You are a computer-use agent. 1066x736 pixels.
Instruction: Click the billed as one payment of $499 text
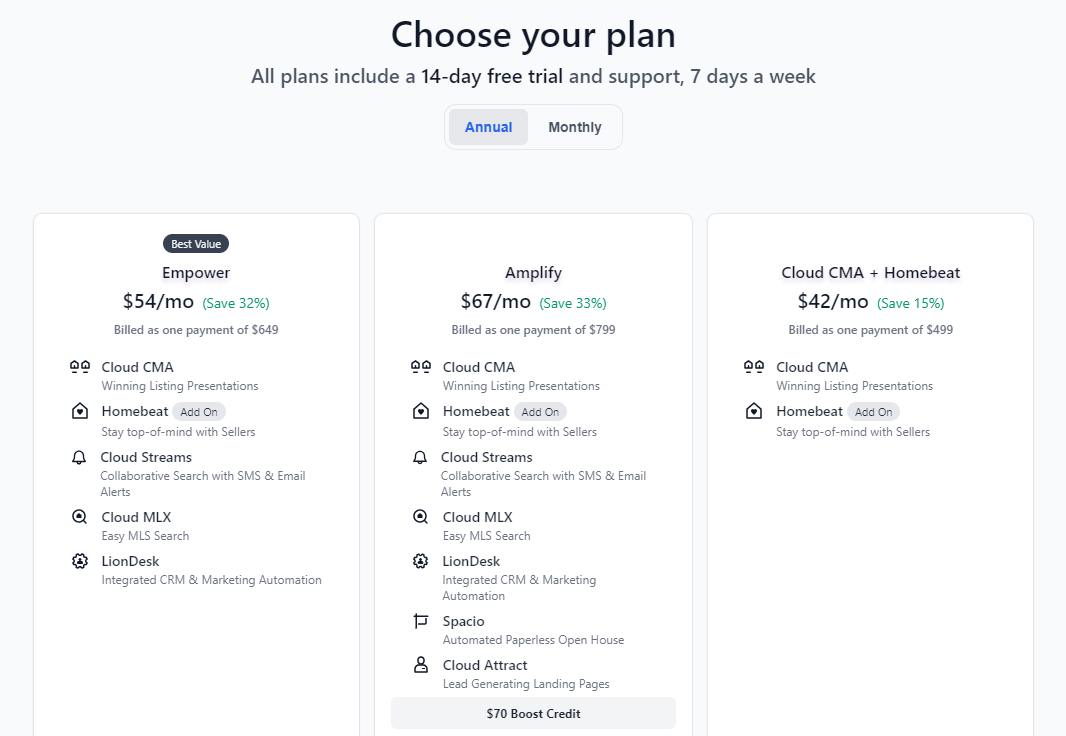pyautogui.click(x=869, y=330)
